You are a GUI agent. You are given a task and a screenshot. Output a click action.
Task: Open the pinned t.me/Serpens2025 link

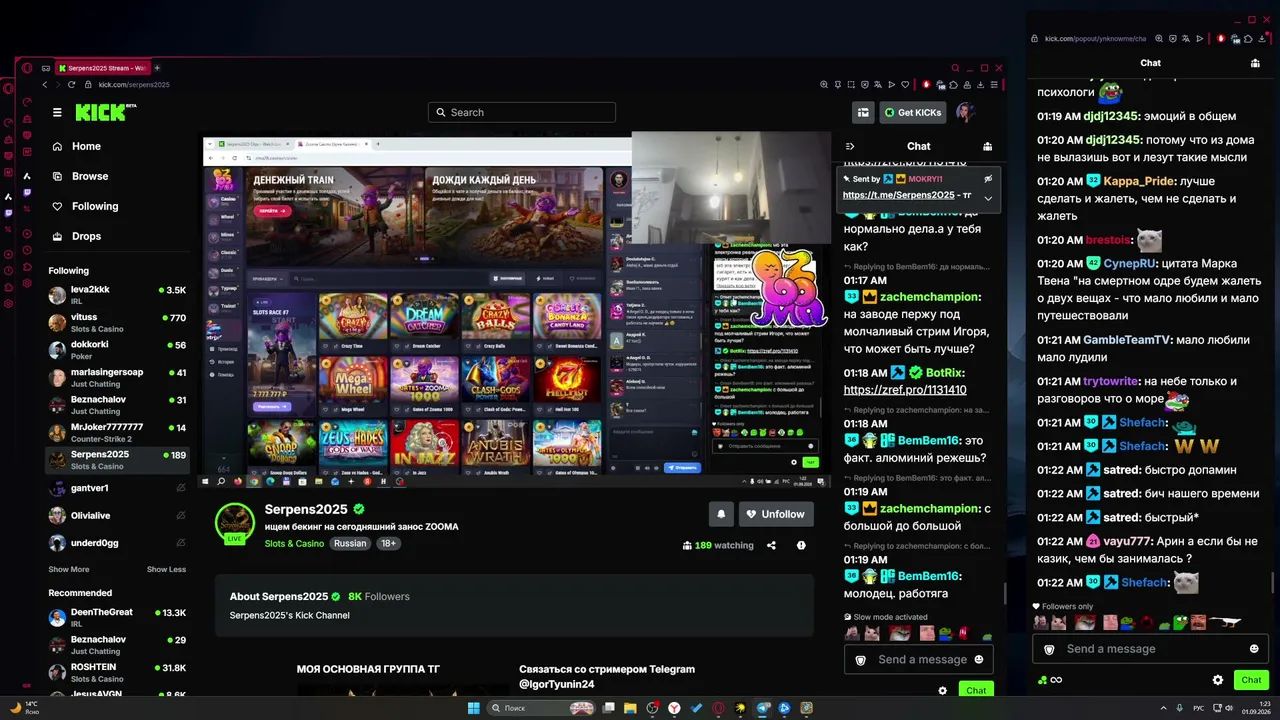pos(898,195)
